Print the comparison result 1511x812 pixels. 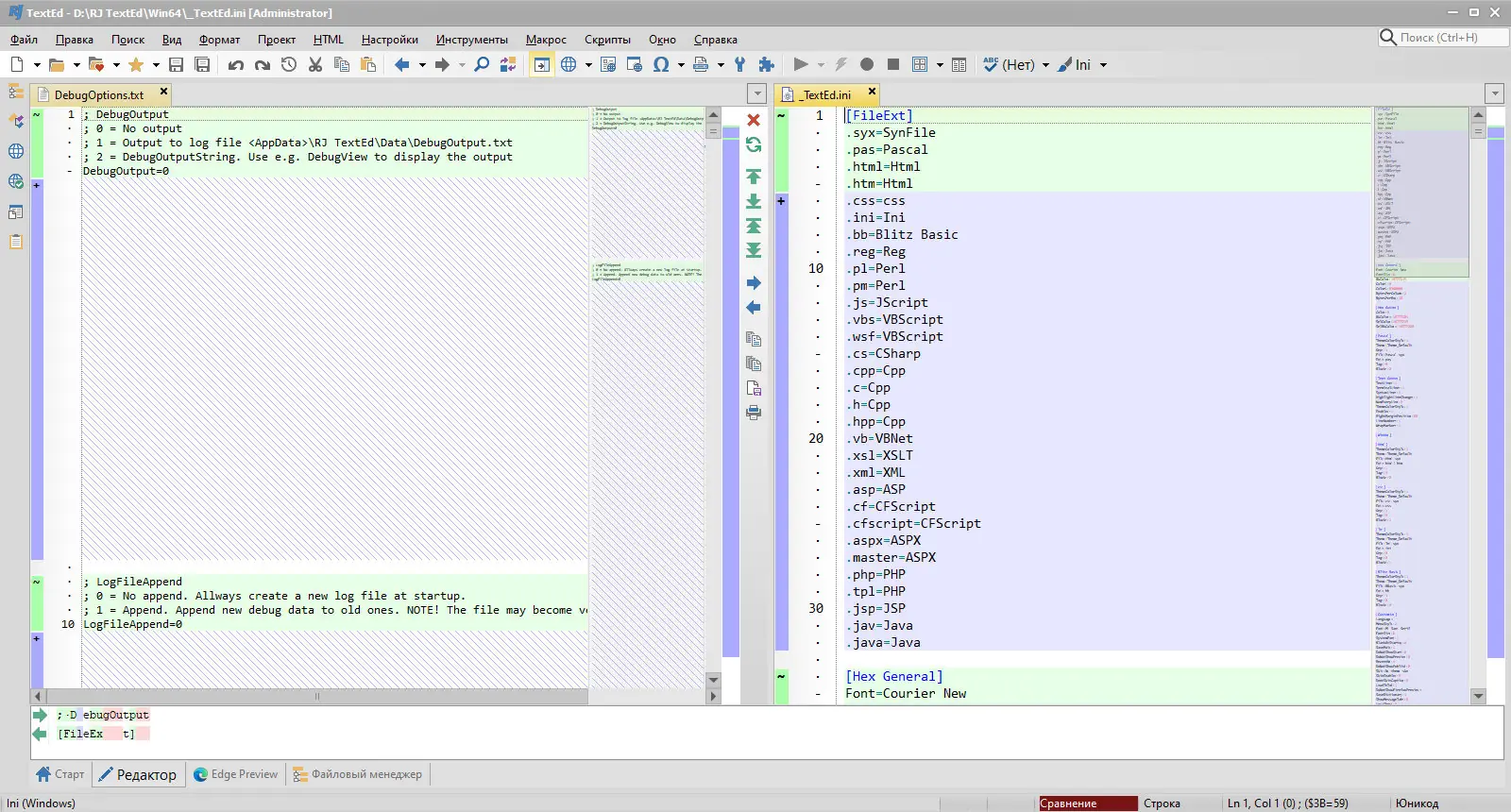754,413
